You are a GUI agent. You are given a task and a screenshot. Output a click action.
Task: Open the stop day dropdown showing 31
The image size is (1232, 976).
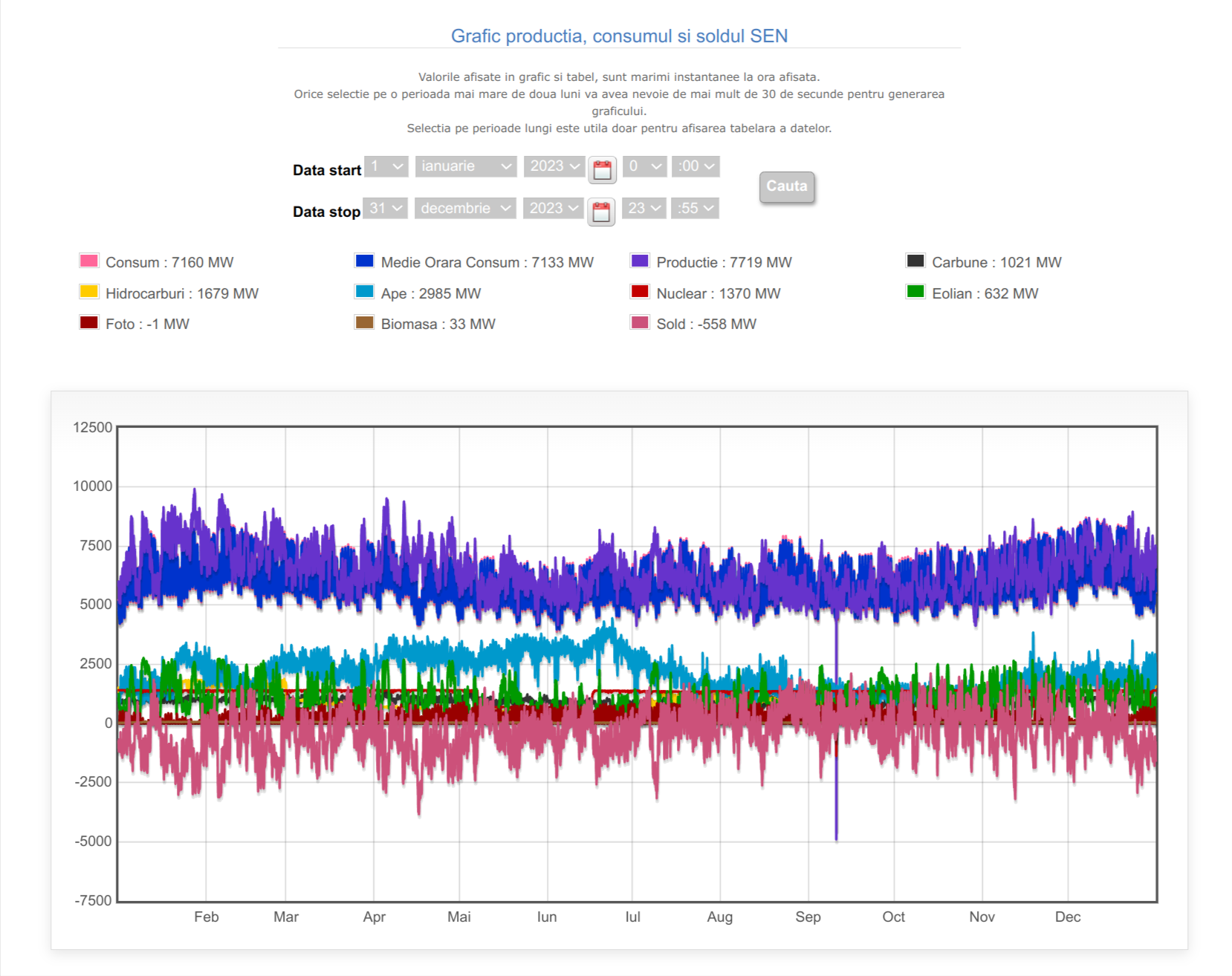coord(386,209)
